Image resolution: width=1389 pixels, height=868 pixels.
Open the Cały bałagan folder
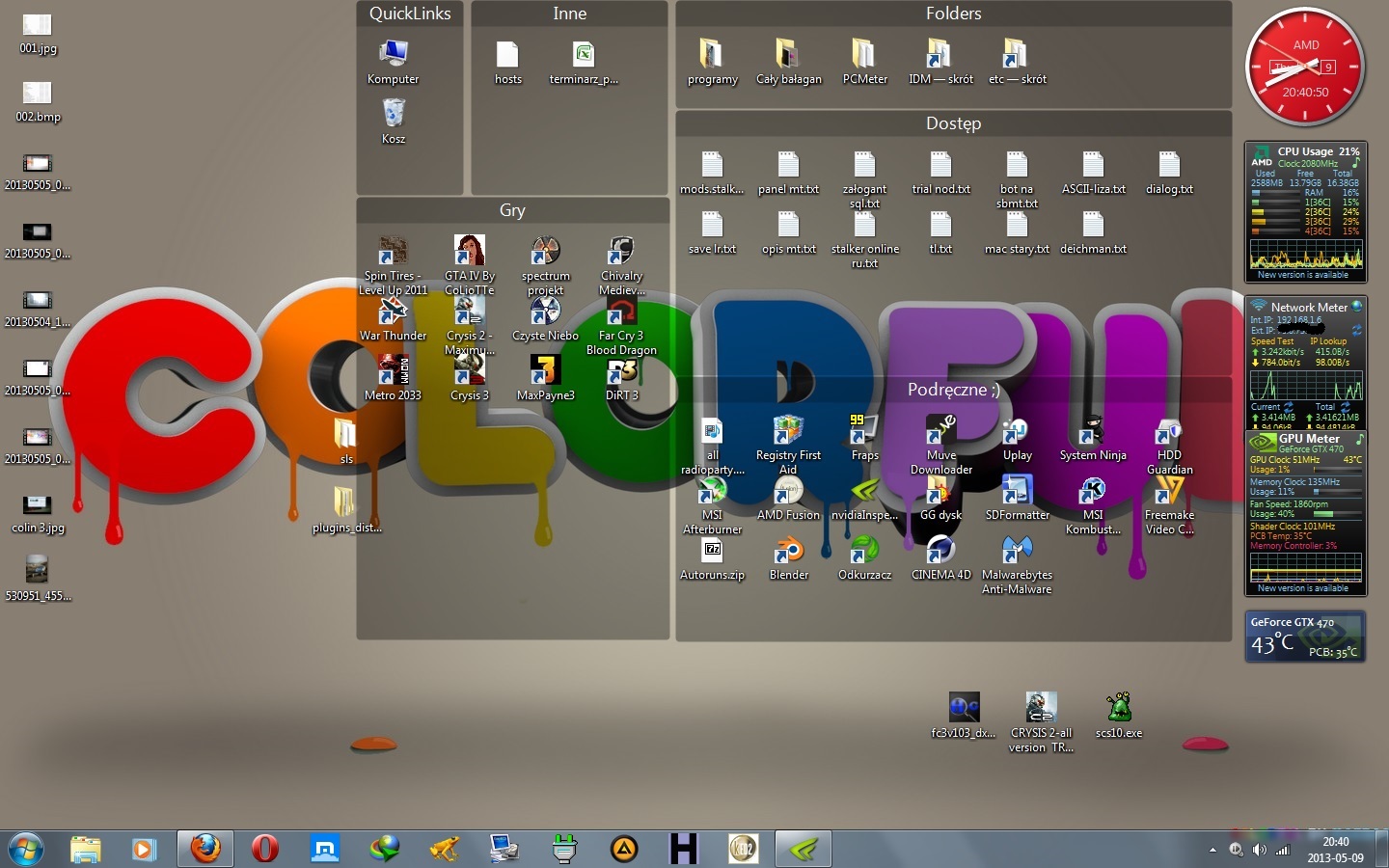(x=788, y=63)
